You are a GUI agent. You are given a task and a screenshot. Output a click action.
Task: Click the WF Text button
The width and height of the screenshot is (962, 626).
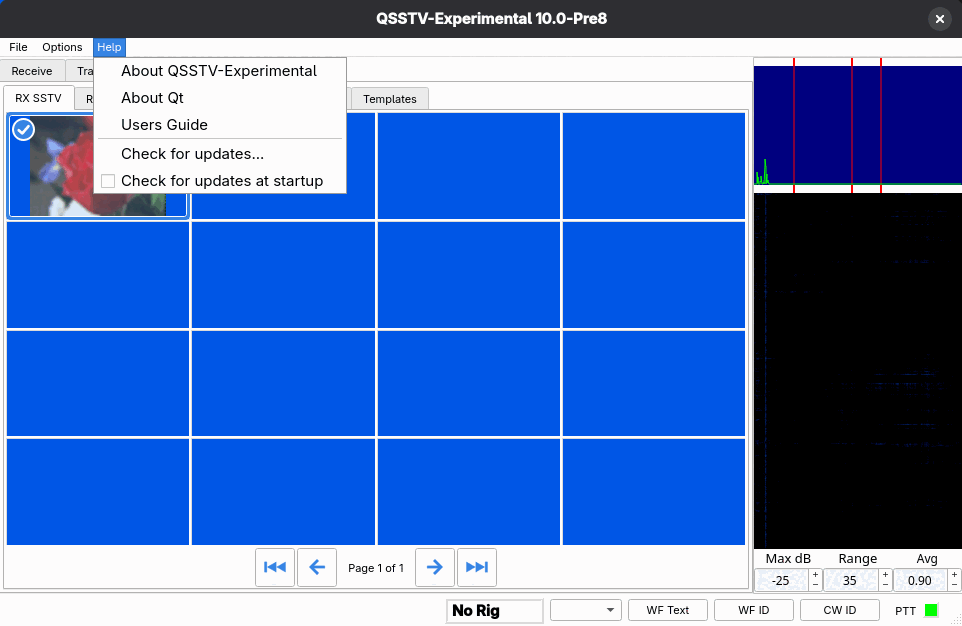tap(668, 610)
